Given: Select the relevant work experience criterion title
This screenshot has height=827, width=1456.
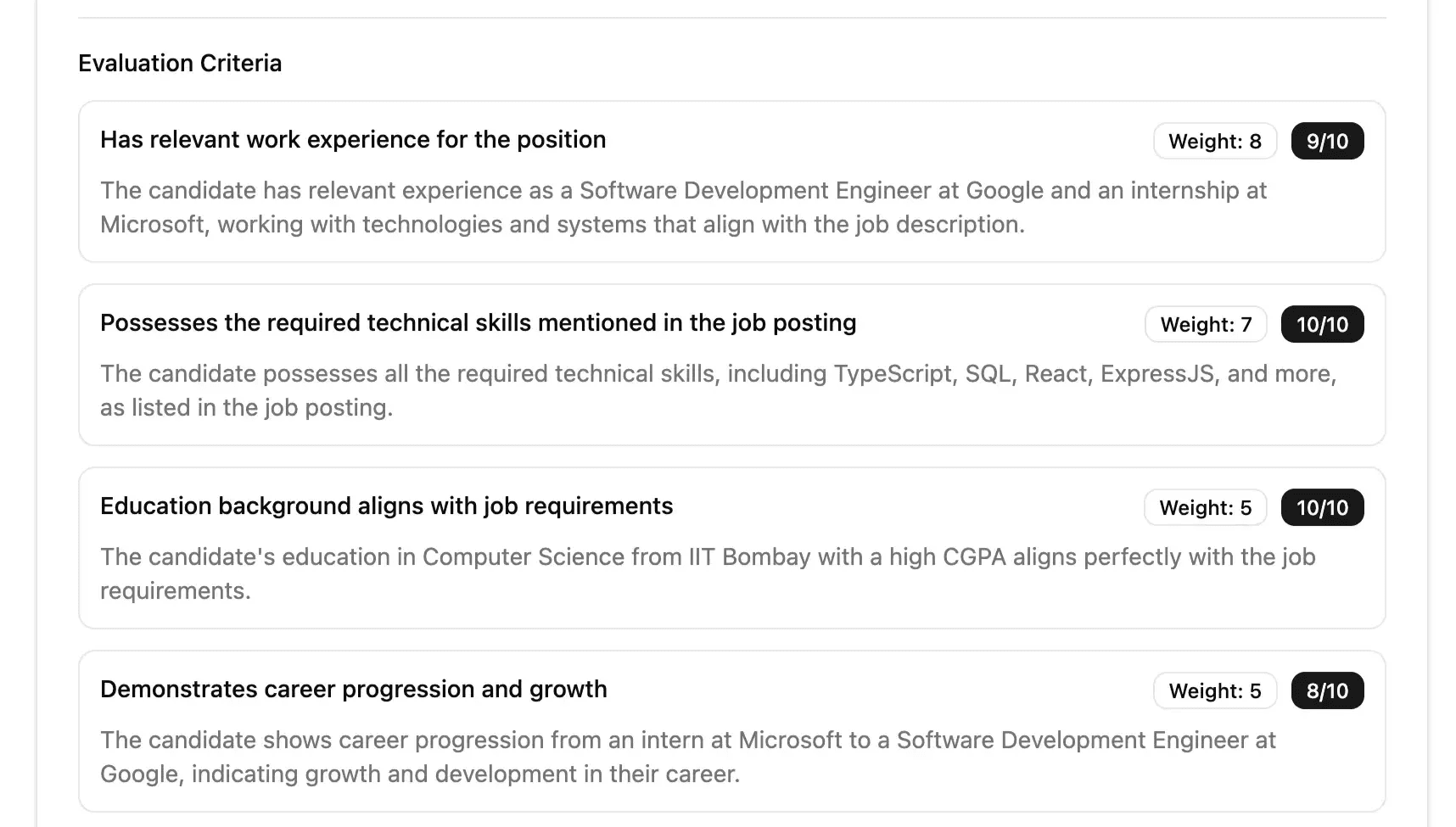Looking at the screenshot, I should coord(353,140).
